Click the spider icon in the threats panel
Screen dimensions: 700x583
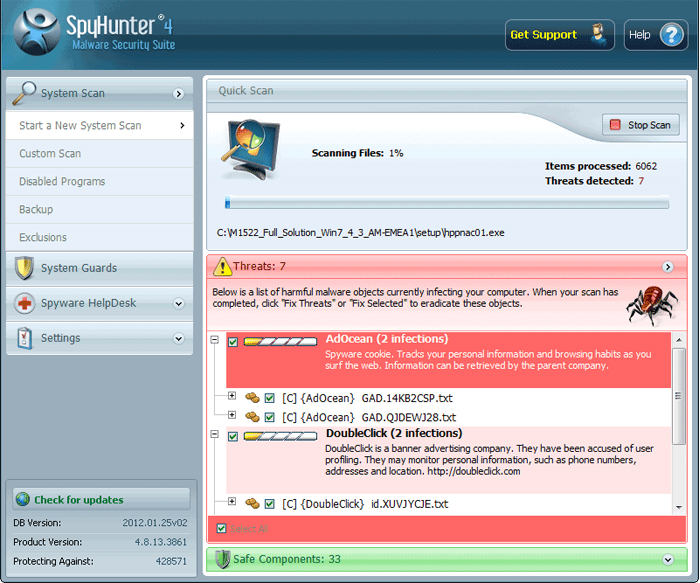tap(652, 306)
